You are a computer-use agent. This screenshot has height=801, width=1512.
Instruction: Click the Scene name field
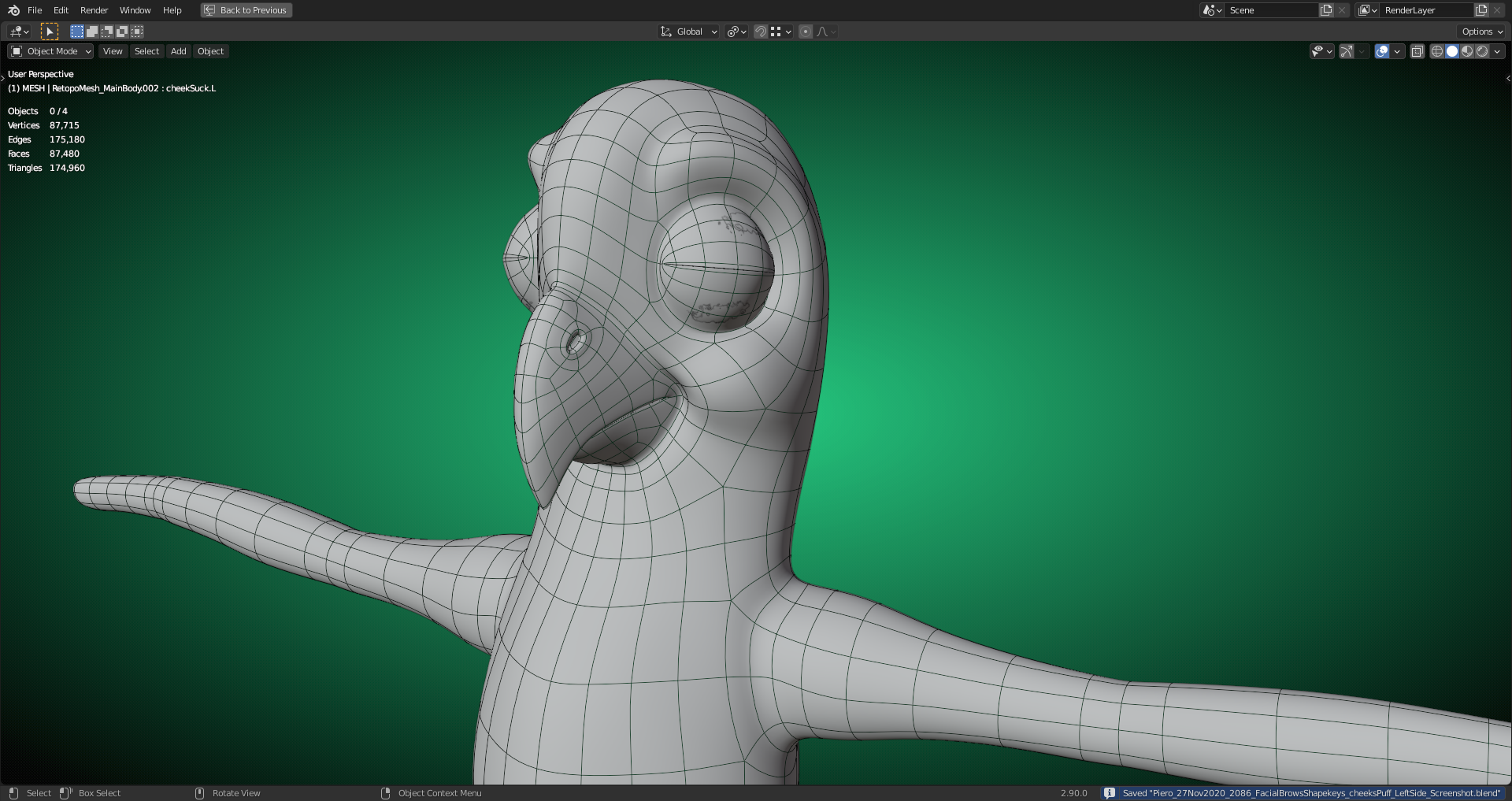pyautogui.click(x=1269, y=10)
